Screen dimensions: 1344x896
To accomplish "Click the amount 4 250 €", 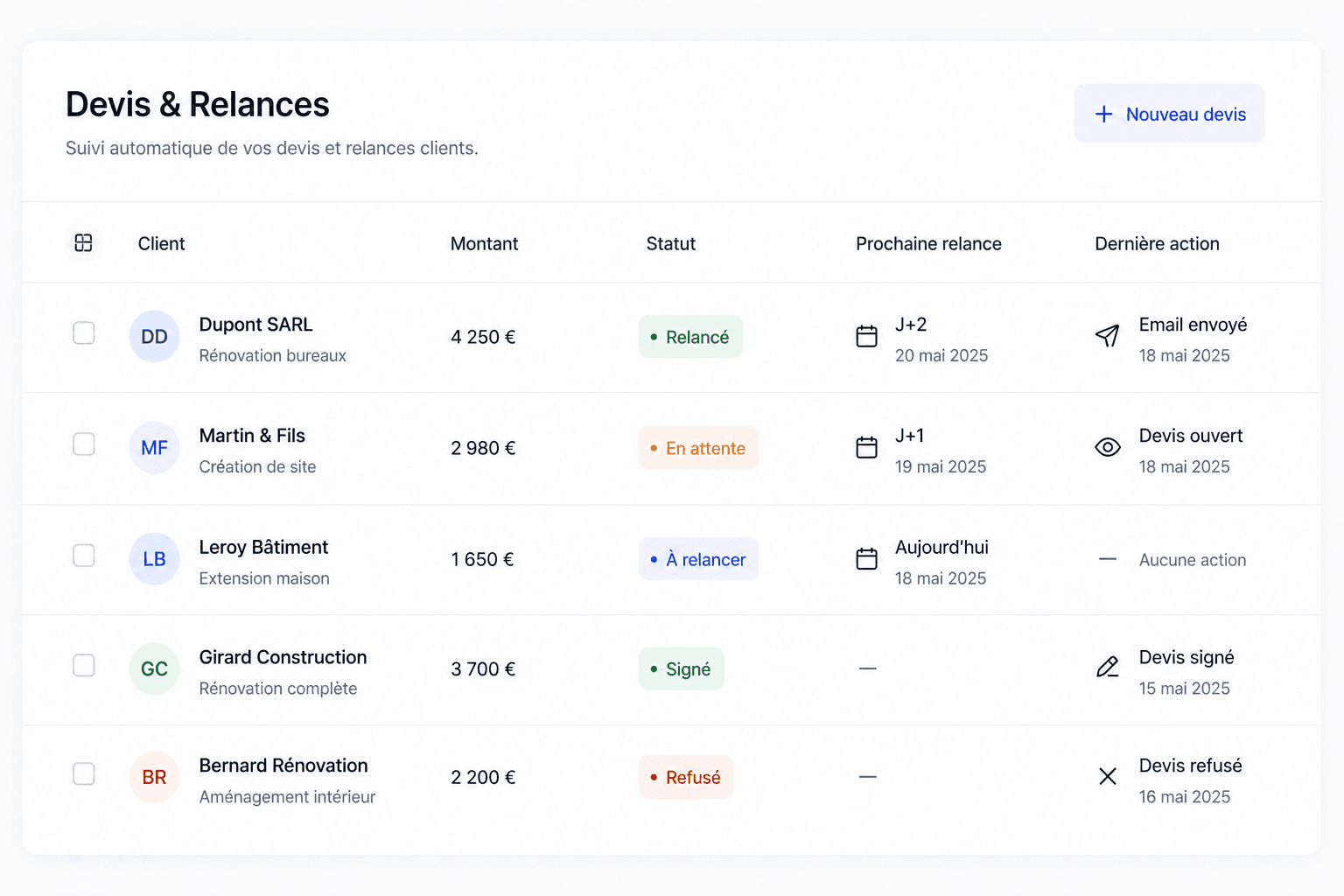I will click(x=483, y=337).
